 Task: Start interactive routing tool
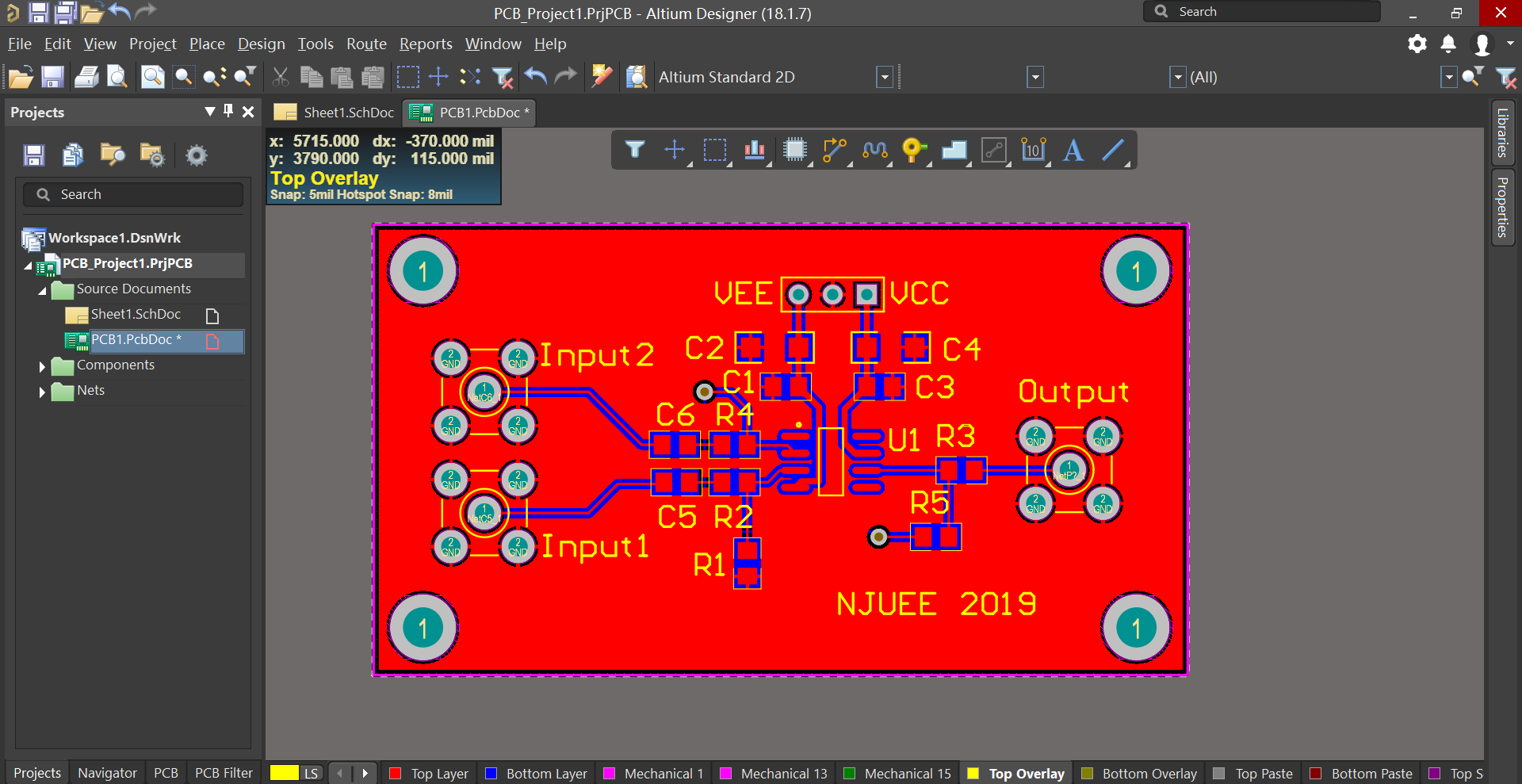pos(835,150)
